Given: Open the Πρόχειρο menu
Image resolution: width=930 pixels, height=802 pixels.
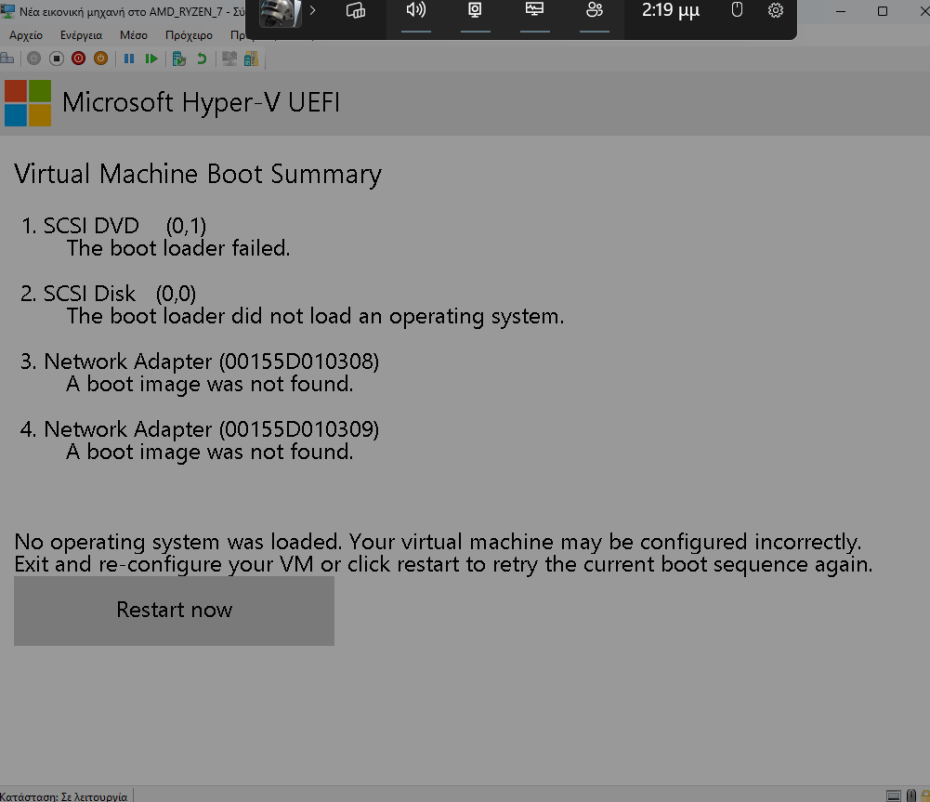Looking at the screenshot, I should (189, 35).
